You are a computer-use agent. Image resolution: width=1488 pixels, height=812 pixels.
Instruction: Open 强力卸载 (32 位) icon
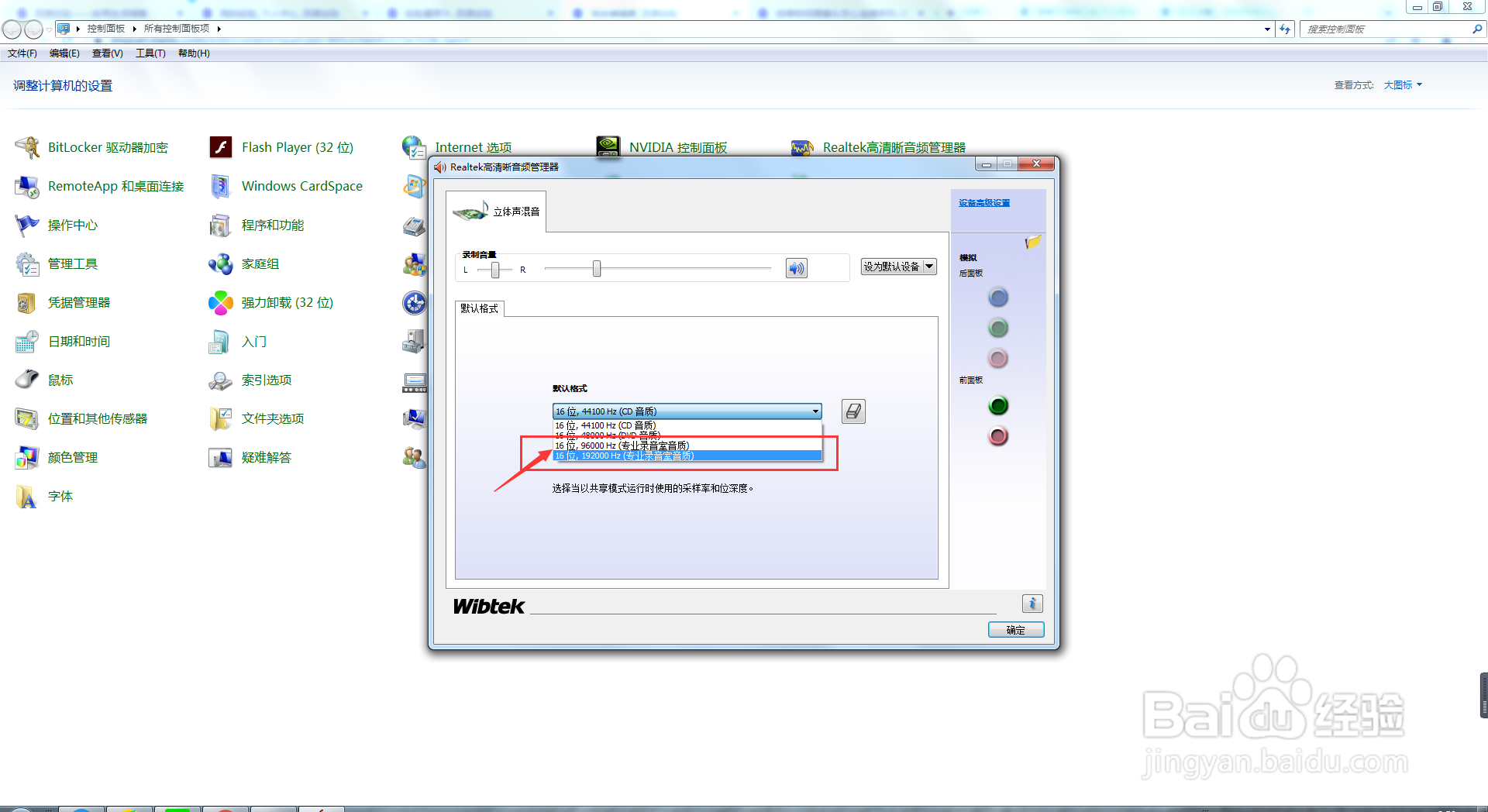point(221,302)
